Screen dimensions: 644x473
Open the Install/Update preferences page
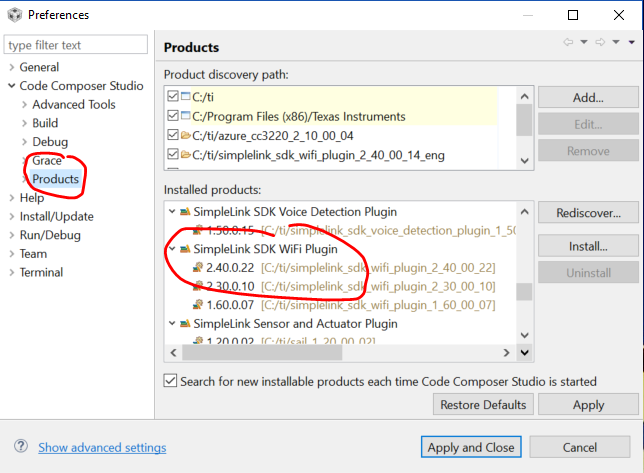[x=56, y=216]
